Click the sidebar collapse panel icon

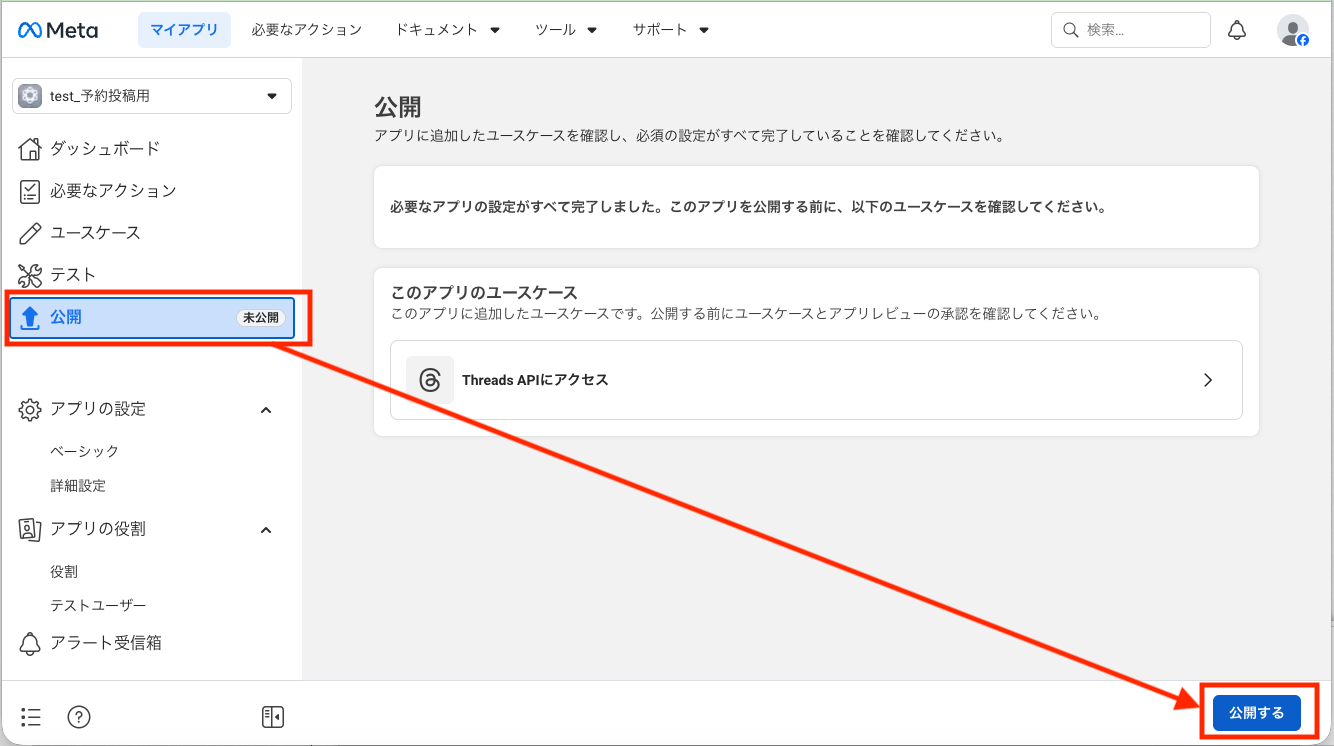[272, 716]
